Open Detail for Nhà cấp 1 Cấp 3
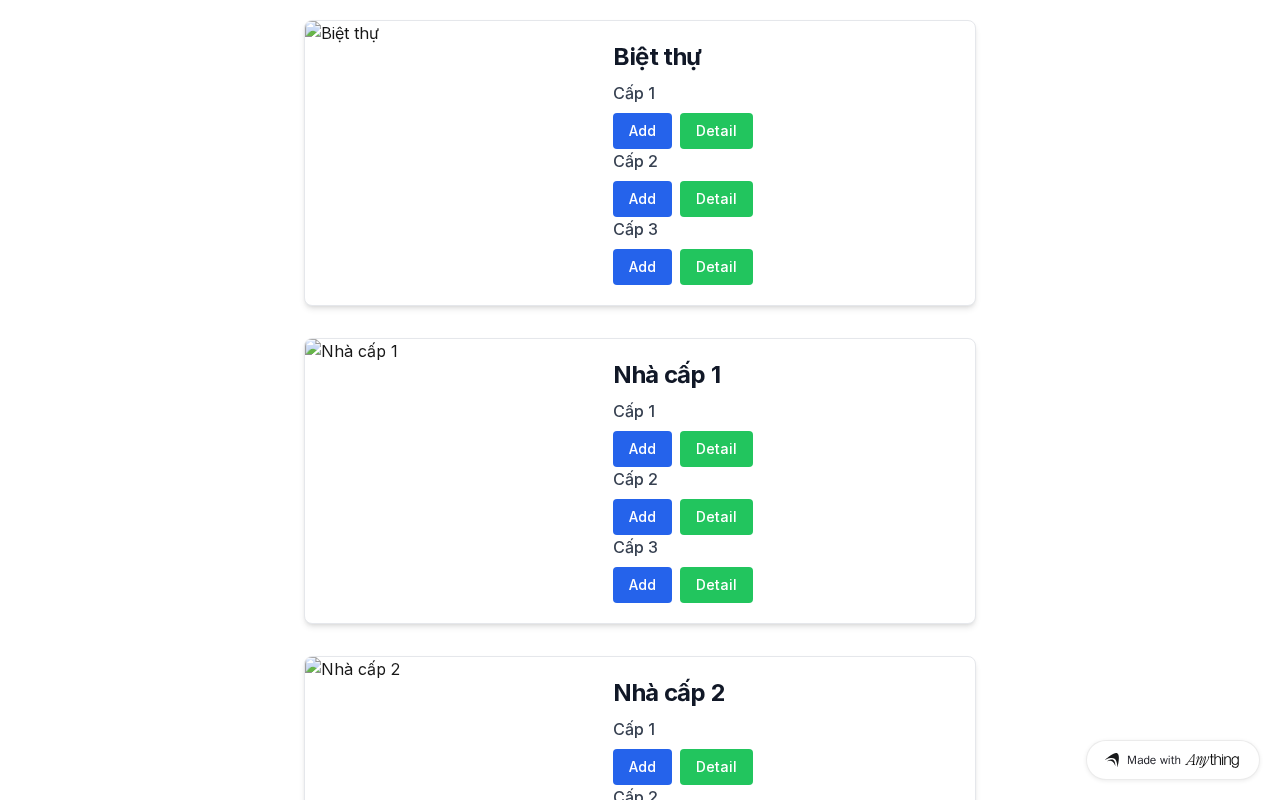 tap(716, 585)
